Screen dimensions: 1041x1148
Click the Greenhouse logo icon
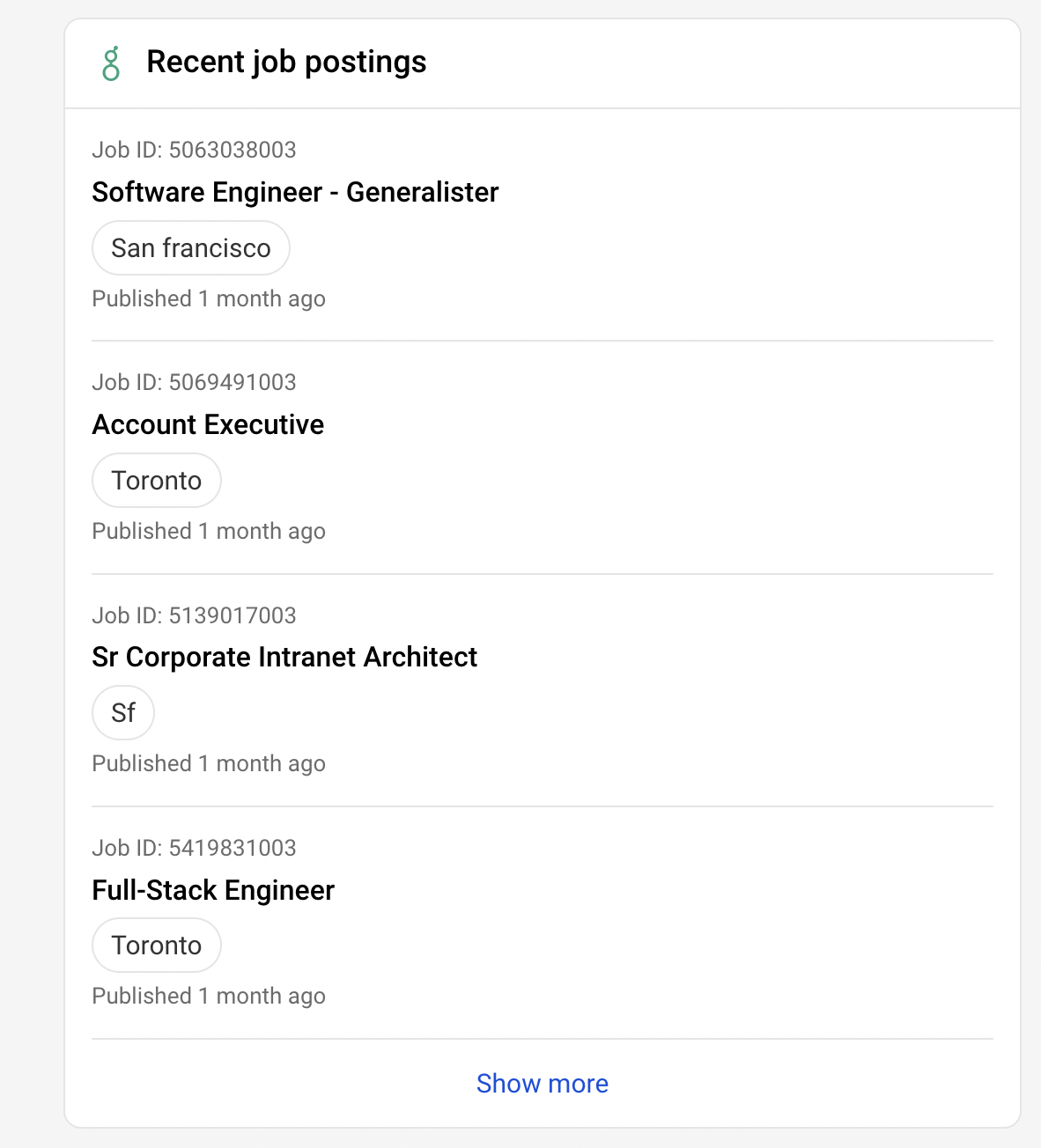click(x=111, y=63)
